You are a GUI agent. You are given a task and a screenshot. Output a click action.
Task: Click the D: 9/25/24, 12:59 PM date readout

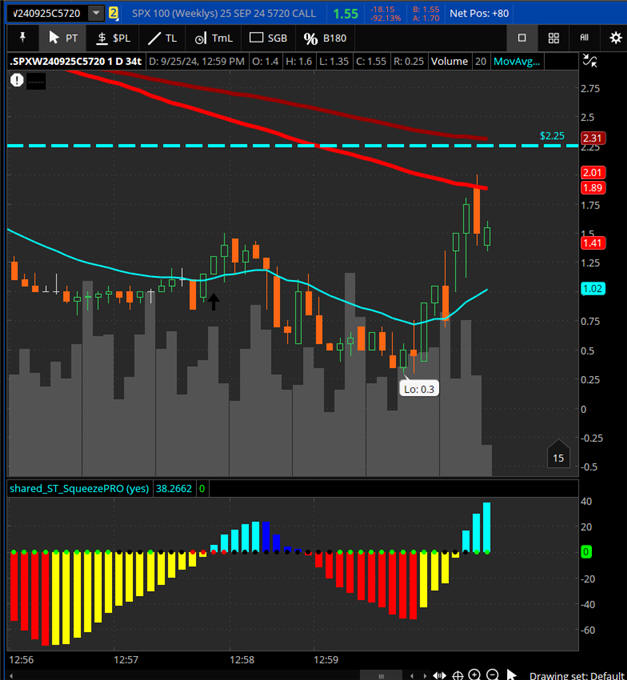pos(196,62)
